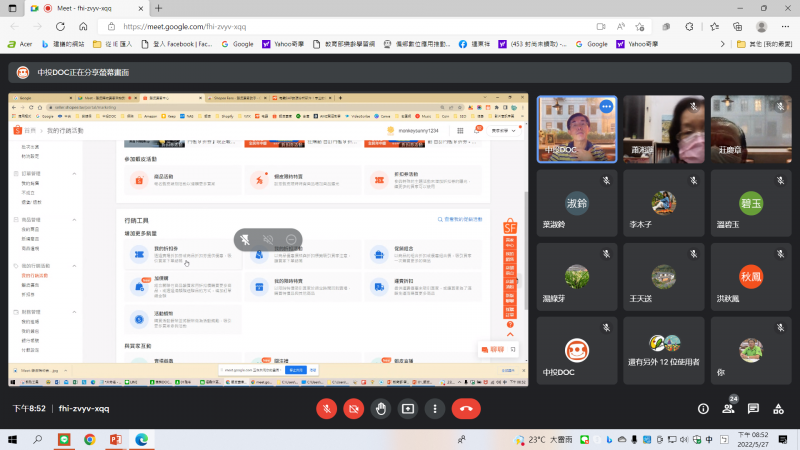
Task: Open PowerPoint from the taskbar
Action: click(116, 439)
